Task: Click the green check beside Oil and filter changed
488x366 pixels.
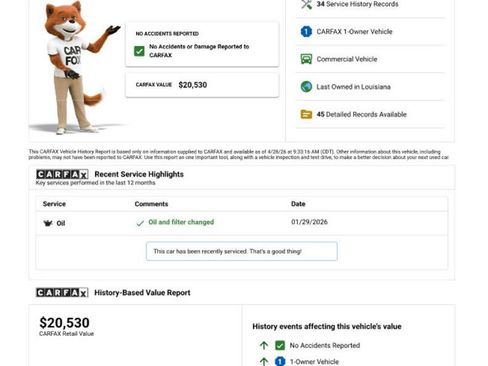Action: 140,223
